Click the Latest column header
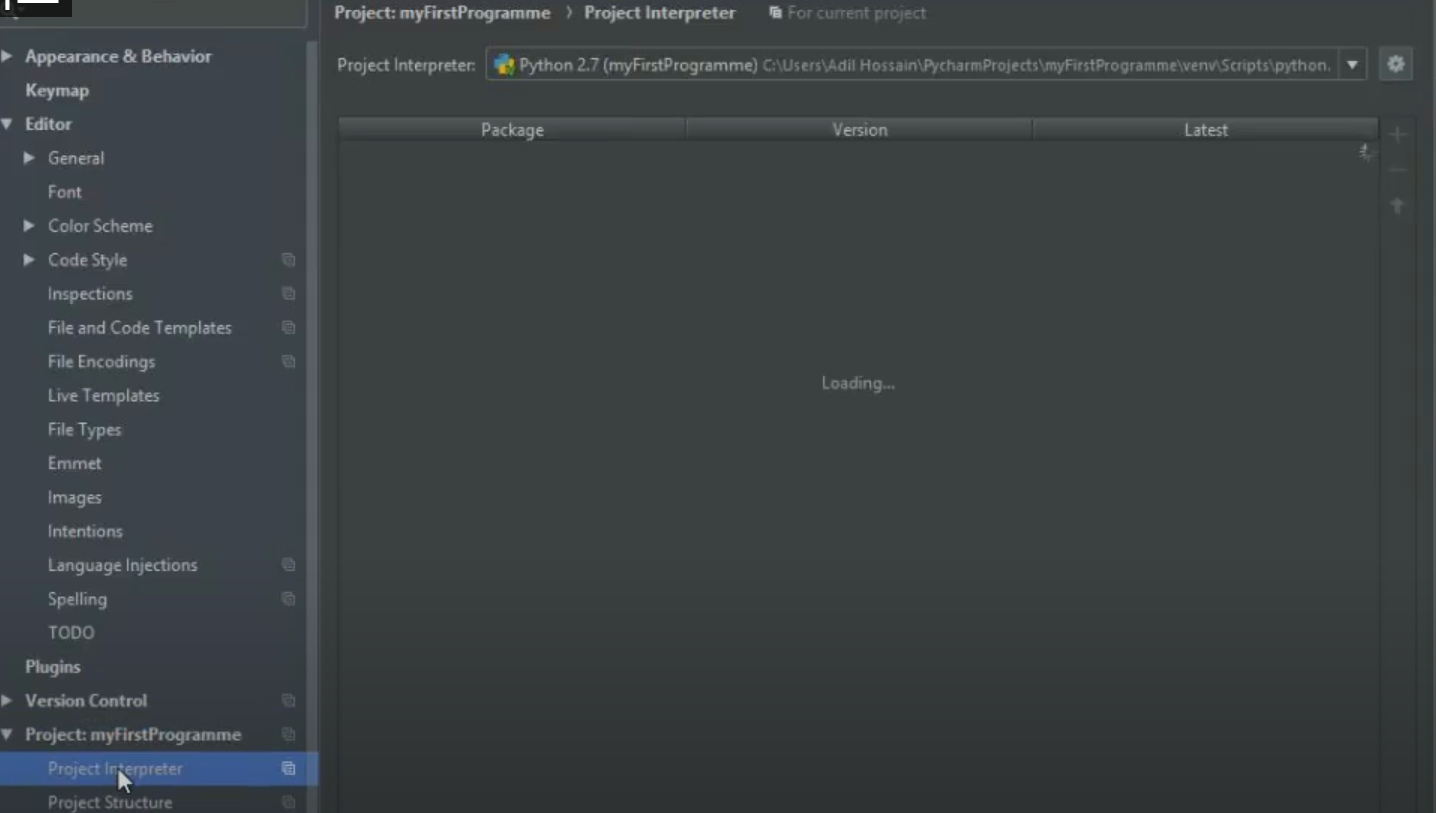Image resolution: width=1436 pixels, height=813 pixels. (1206, 130)
